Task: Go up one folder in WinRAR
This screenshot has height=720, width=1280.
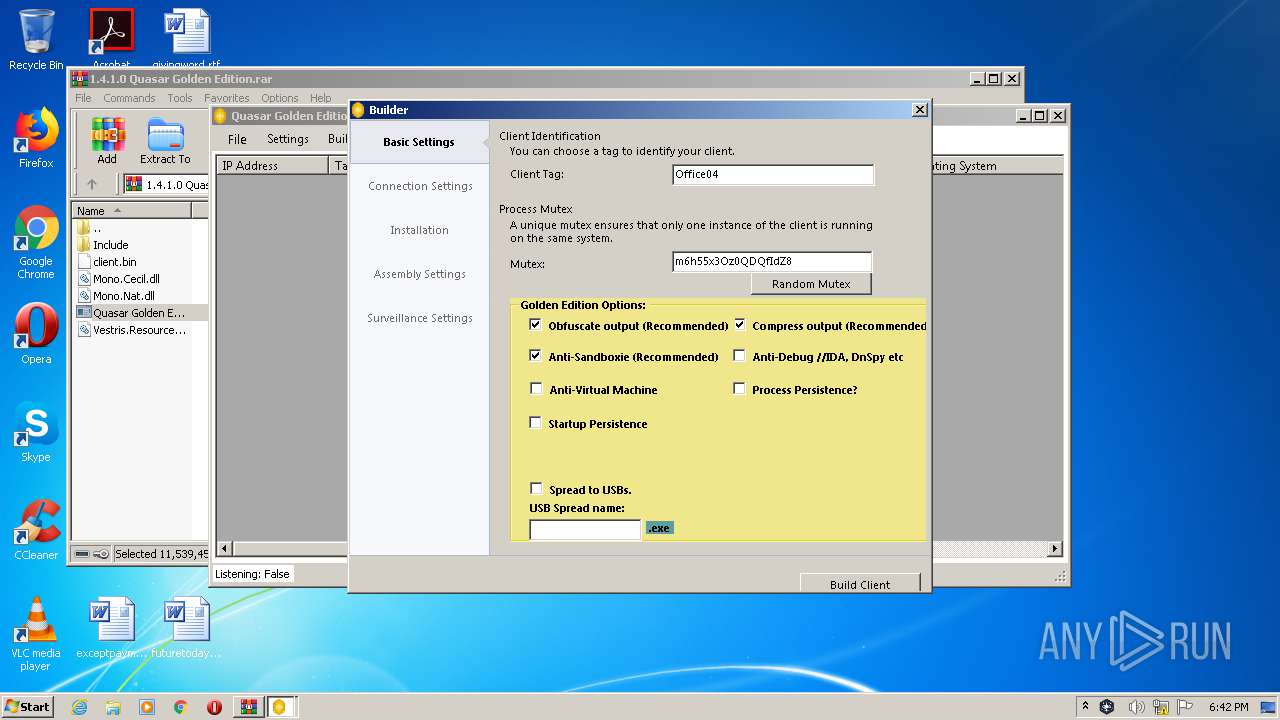Action: pos(92,184)
